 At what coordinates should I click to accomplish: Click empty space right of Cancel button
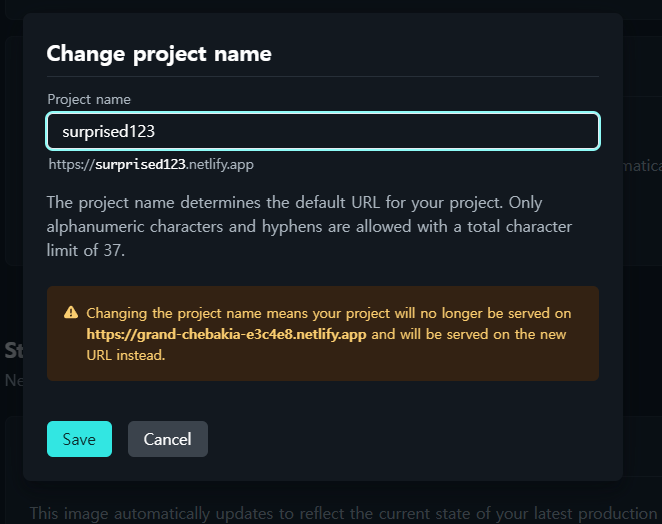pos(401,439)
